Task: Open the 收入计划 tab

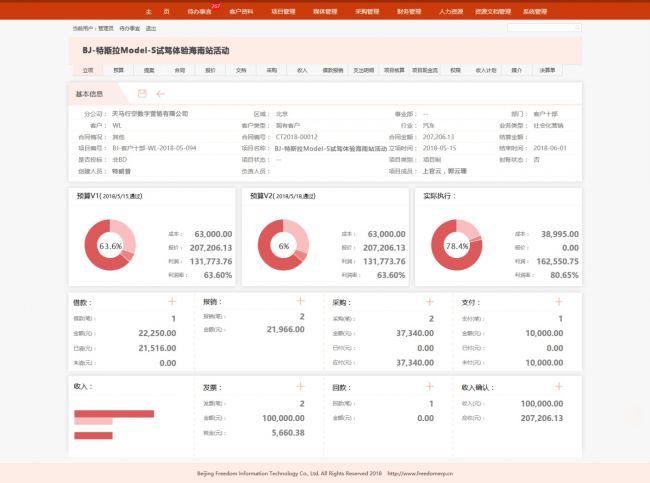Action: 486,71
